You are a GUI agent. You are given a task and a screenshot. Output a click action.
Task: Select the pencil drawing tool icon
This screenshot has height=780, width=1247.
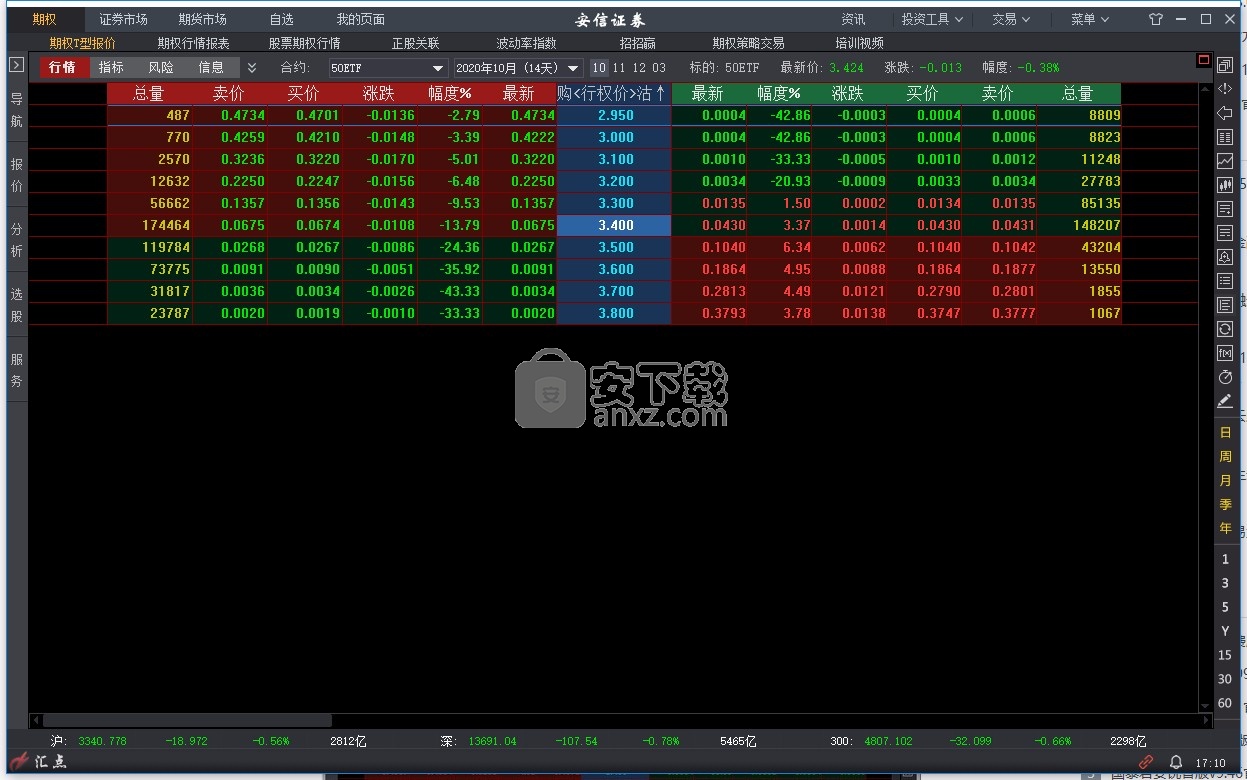(x=1225, y=401)
